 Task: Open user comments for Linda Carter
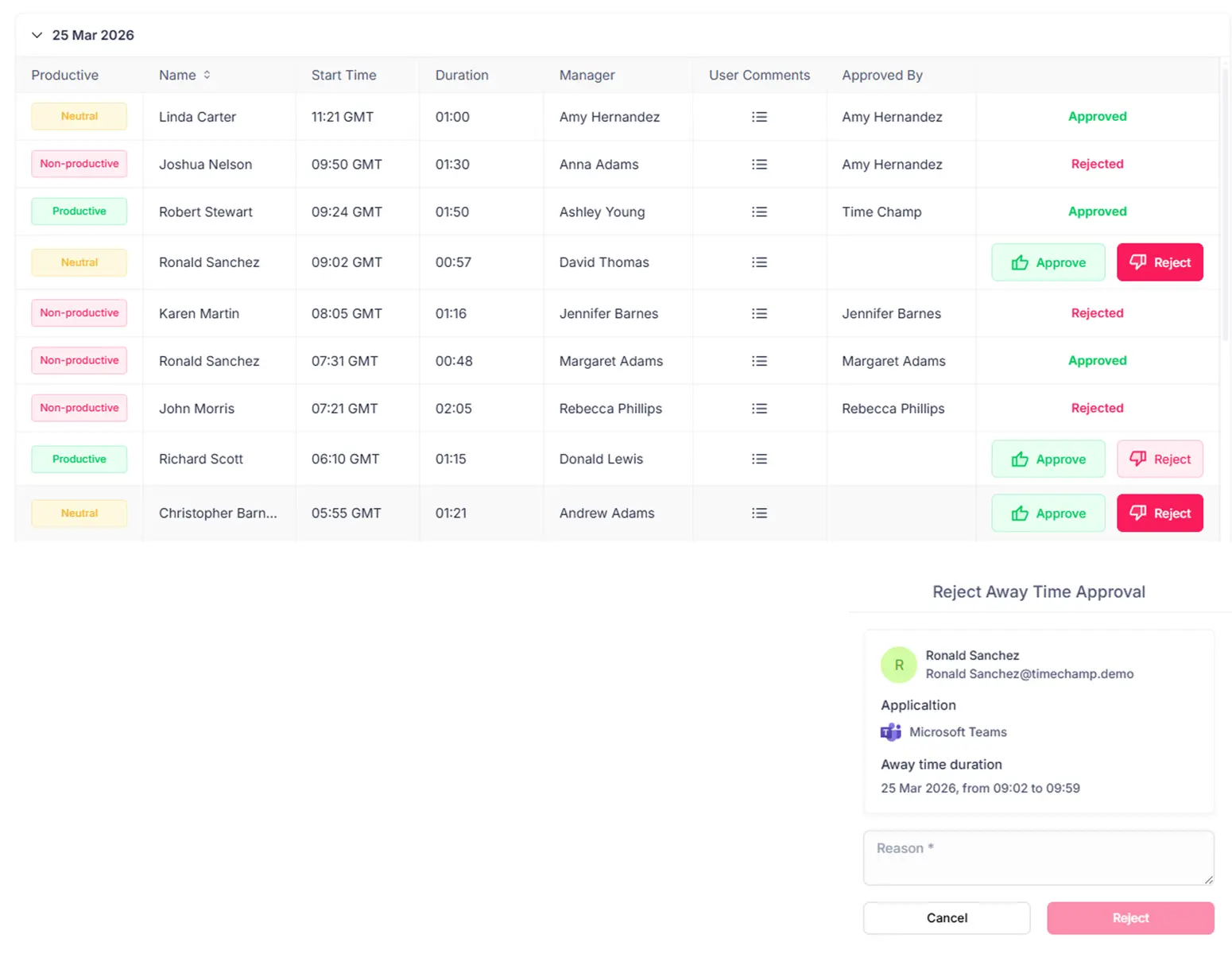759,116
